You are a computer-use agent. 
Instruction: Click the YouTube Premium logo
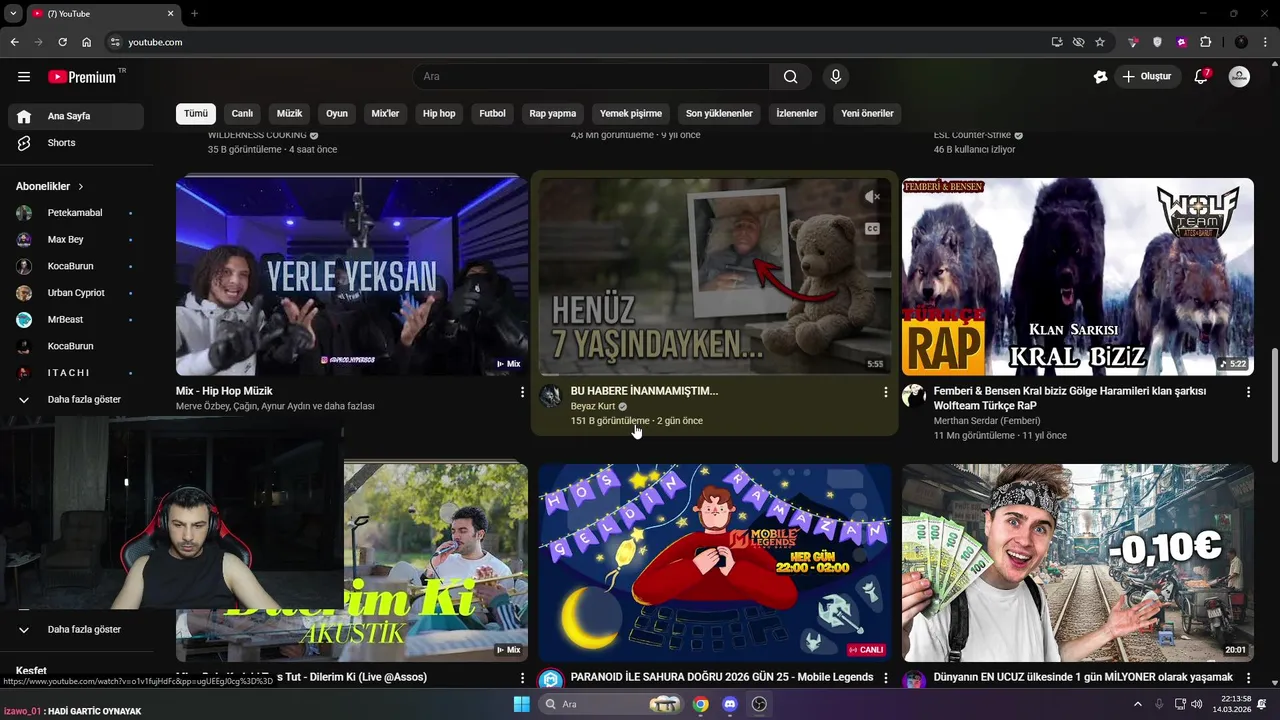coord(82,77)
